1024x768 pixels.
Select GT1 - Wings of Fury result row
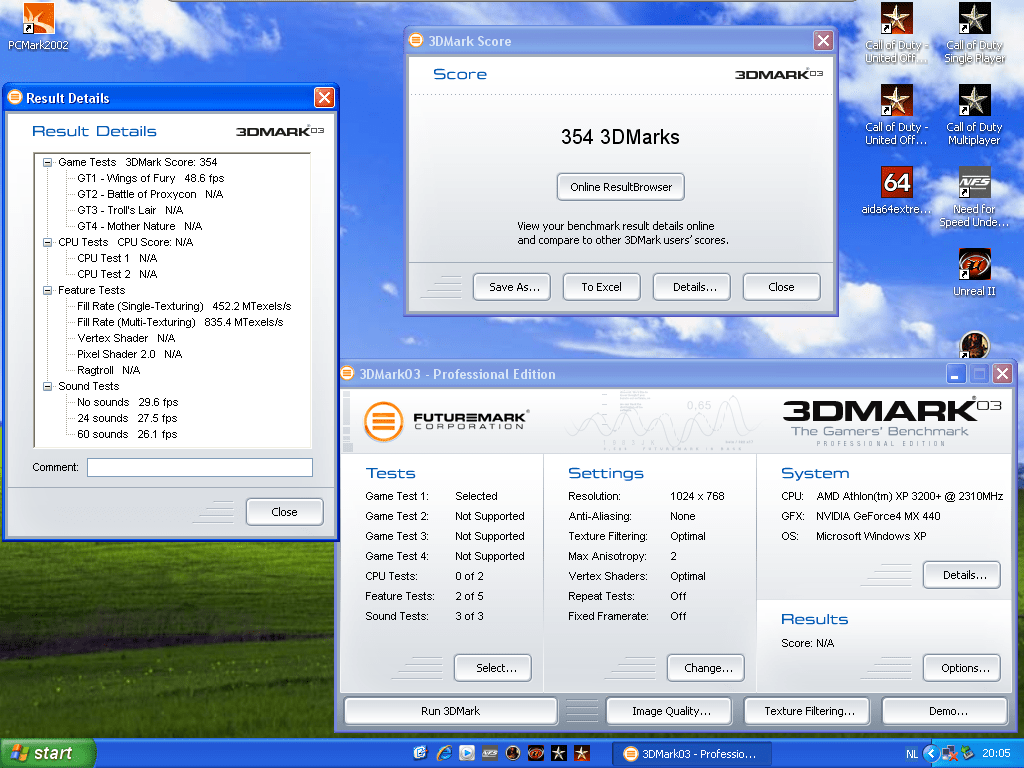(x=150, y=178)
